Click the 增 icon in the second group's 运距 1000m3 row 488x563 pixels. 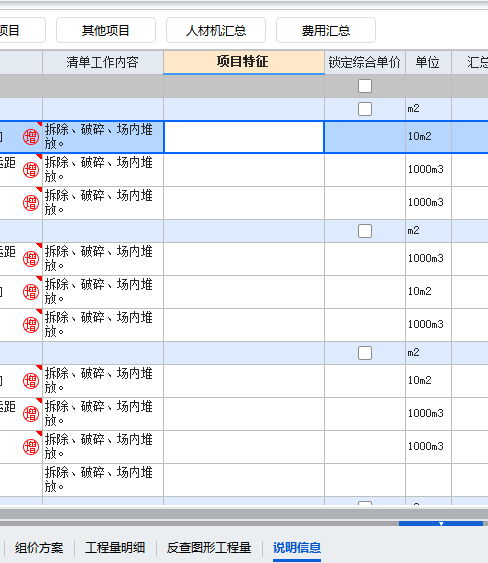[31, 259]
